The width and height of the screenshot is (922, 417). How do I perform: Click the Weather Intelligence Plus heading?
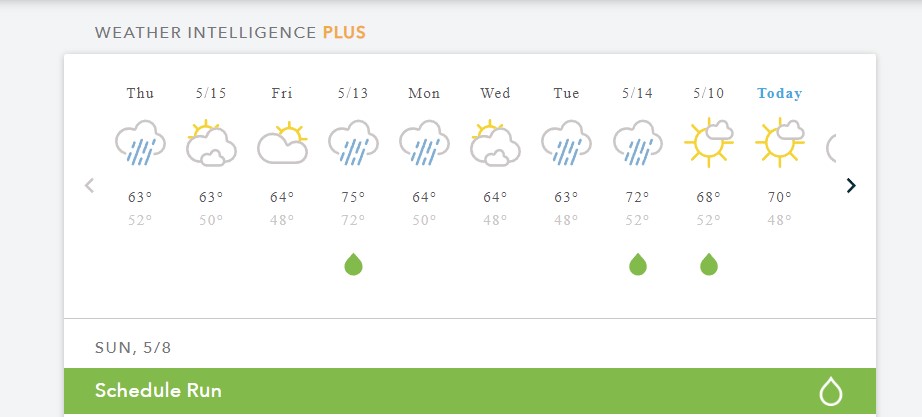pos(230,32)
